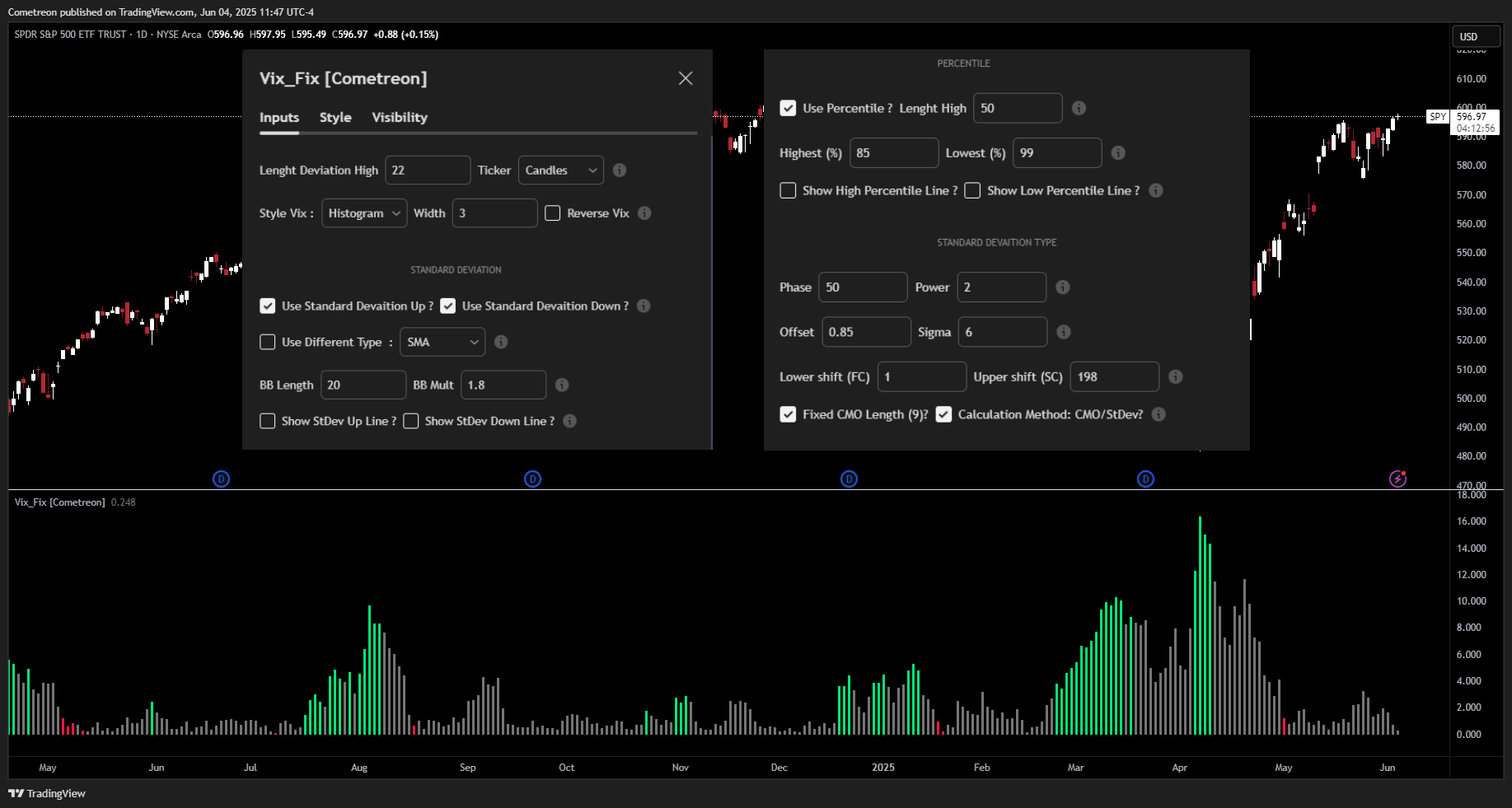
Task: Click the Width input field
Action: click(495, 213)
